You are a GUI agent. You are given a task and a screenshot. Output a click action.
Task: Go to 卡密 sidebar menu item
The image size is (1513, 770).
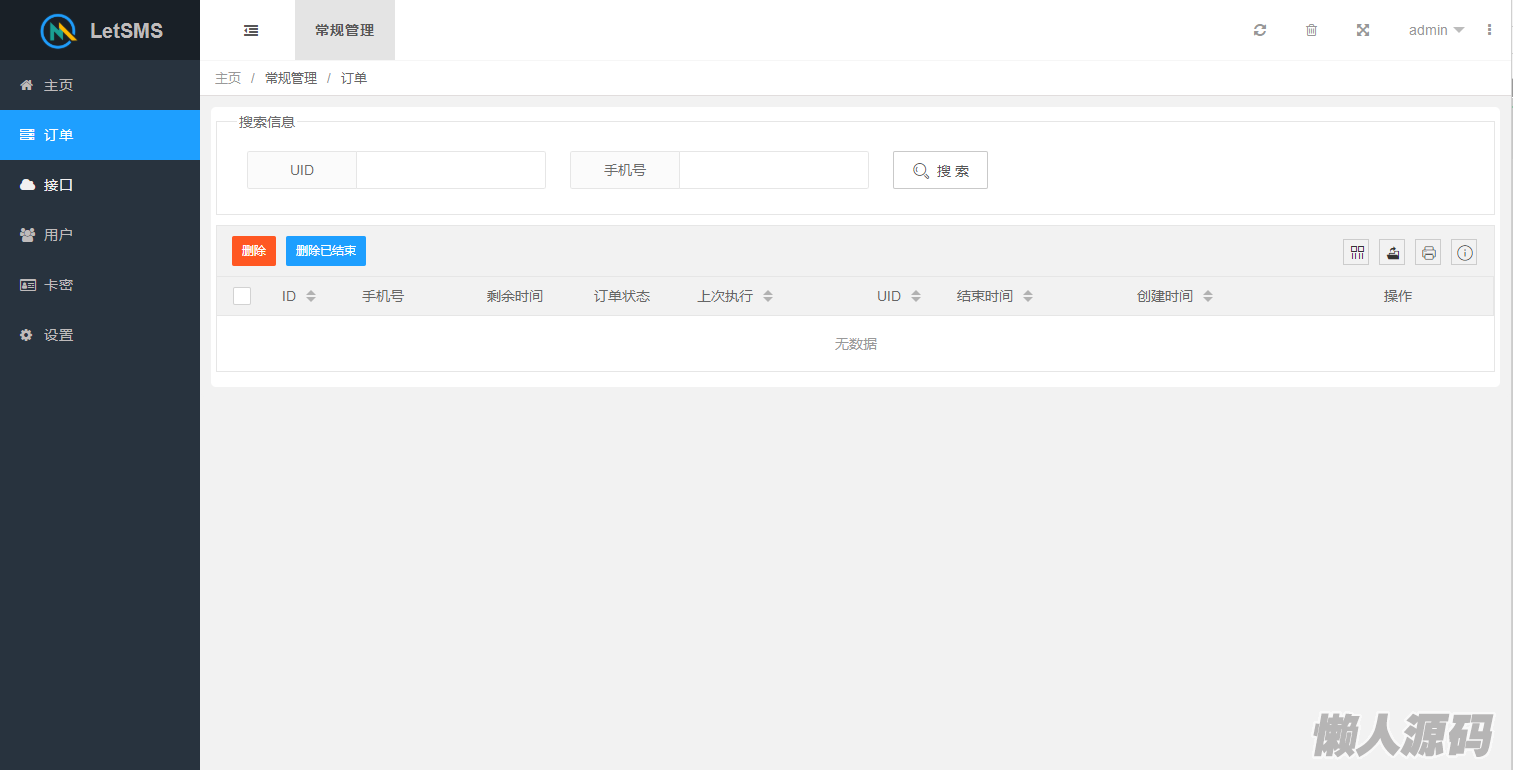58,285
